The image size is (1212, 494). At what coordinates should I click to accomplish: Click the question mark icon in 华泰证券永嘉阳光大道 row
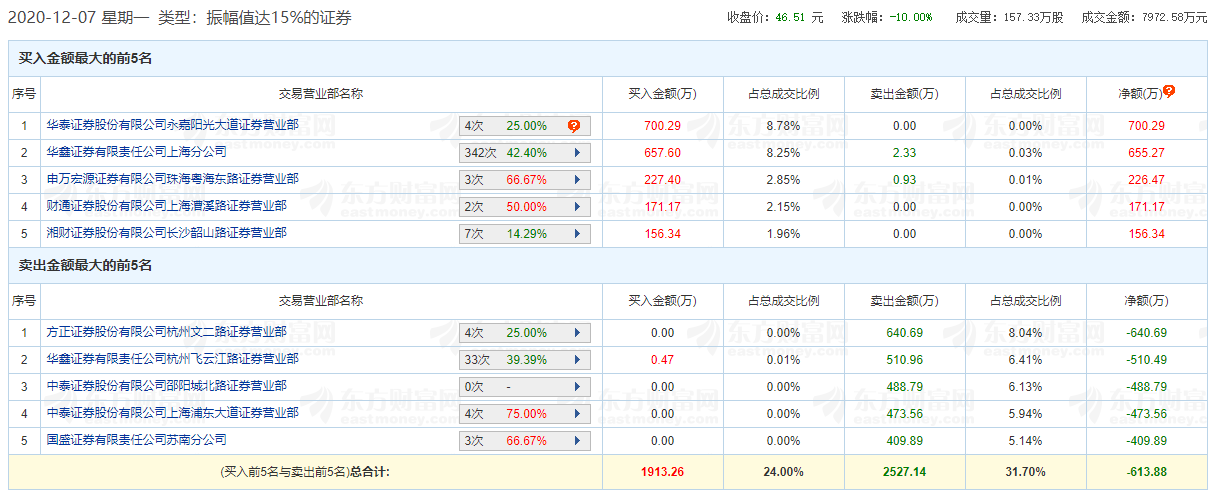click(x=573, y=126)
